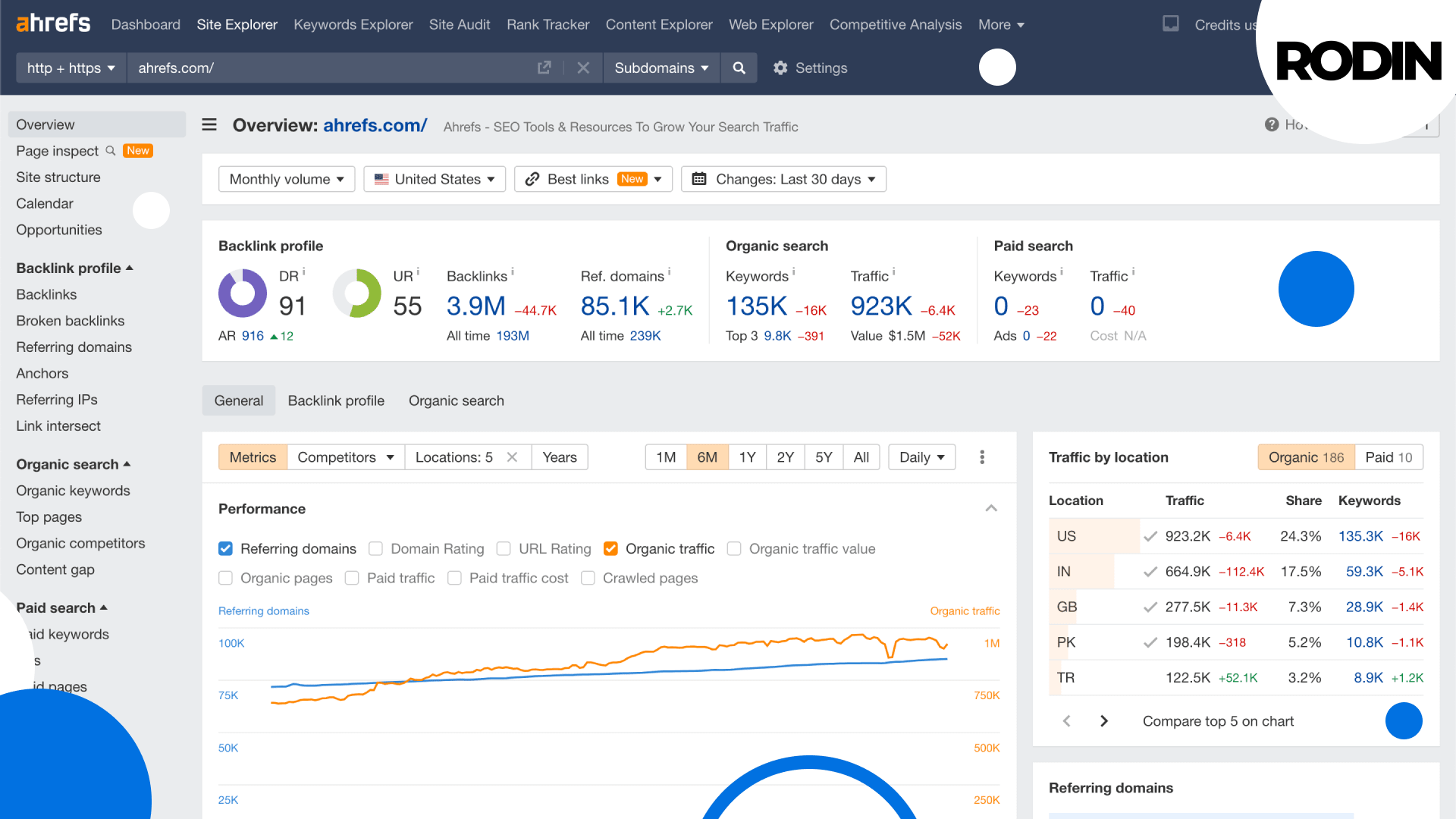Uncheck Organic traffic checkbox
The height and width of the screenshot is (819, 1456).
[x=610, y=548]
